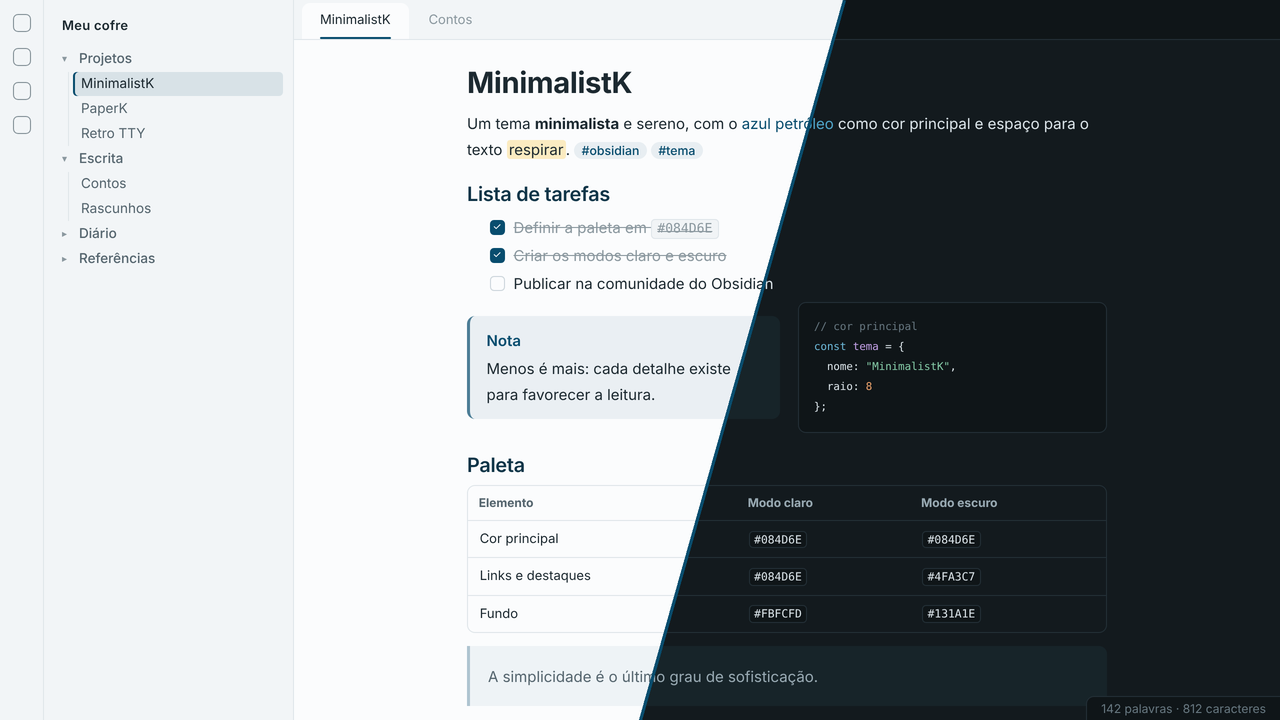Collapse the Escrita folder arrow
The width and height of the screenshot is (1280, 720).
(65, 159)
